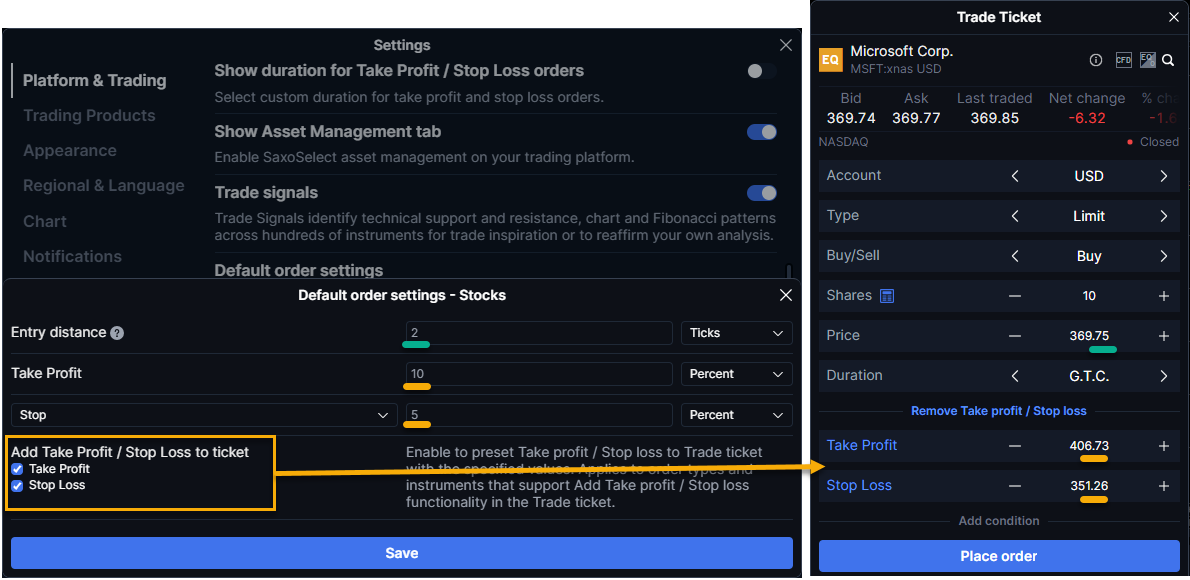Open instrument search via magnifier icon
This screenshot has width=1190, height=580.
(1168, 60)
